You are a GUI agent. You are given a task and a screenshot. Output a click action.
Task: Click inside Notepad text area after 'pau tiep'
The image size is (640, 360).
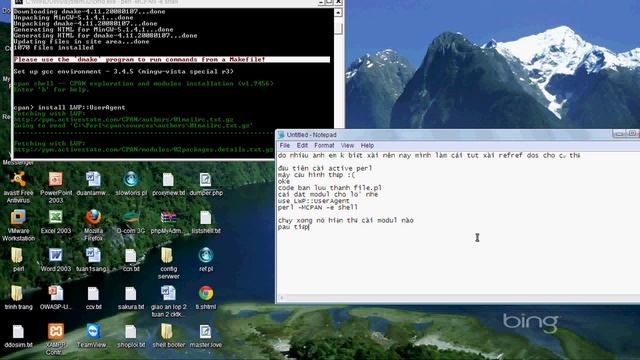(311, 227)
